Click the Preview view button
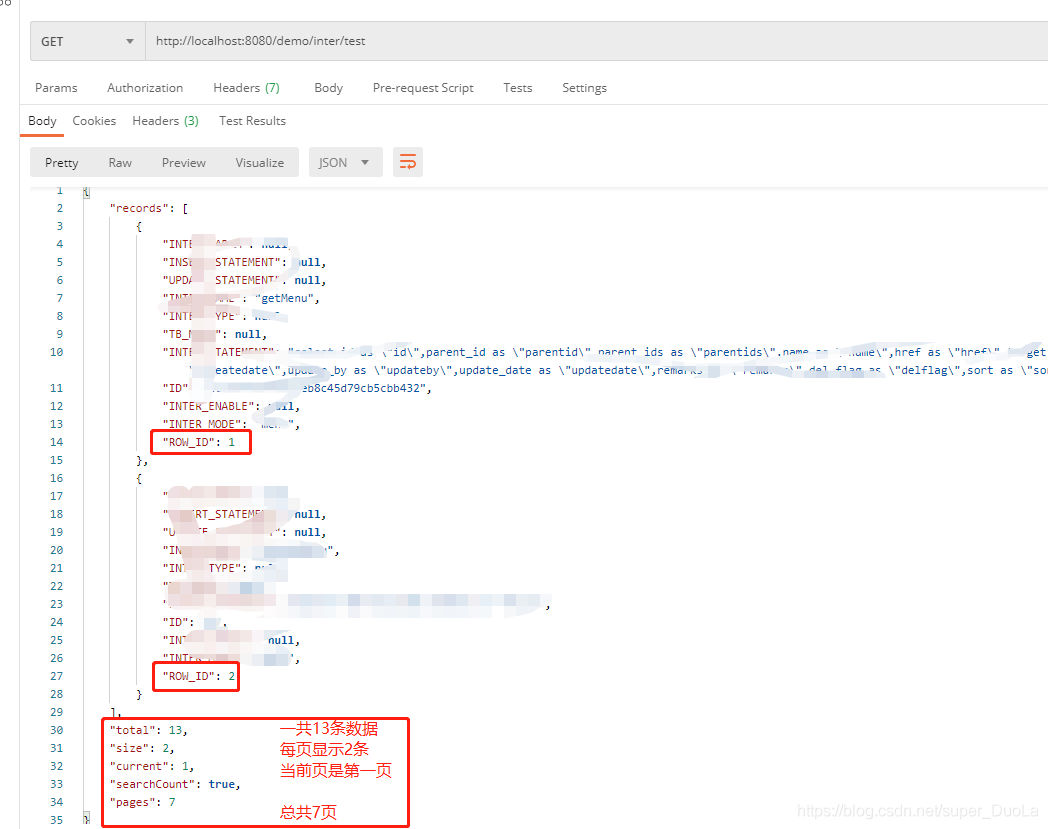The height and width of the screenshot is (829, 1048). (184, 163)
